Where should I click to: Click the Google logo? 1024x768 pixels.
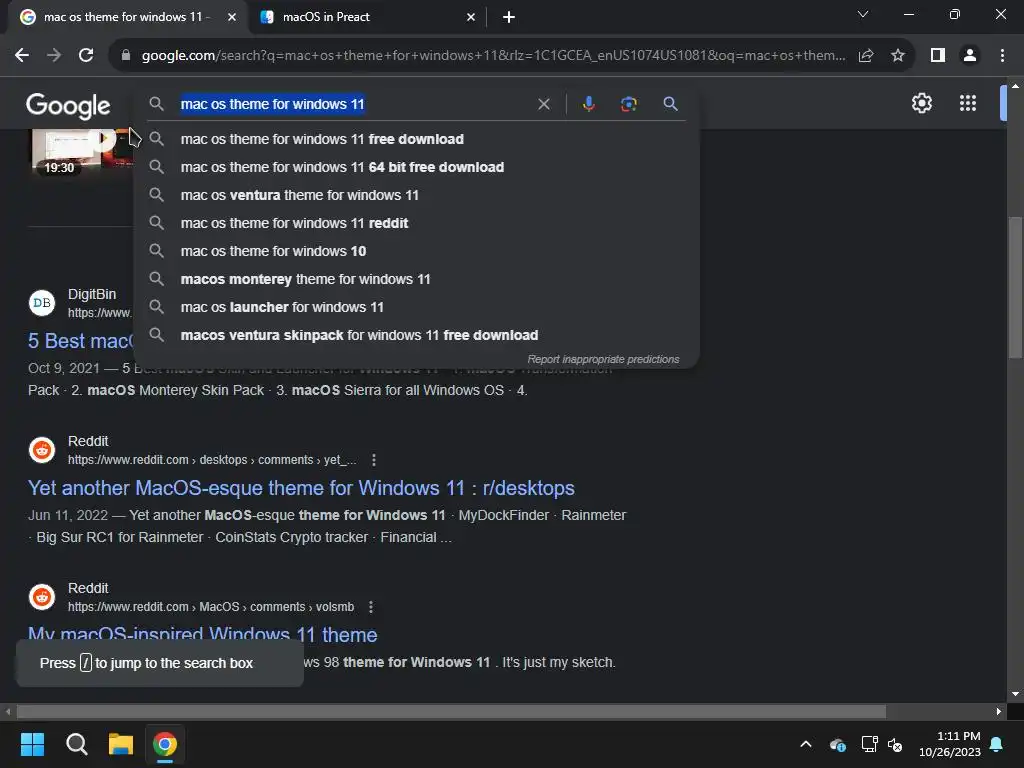coord(69,106)
